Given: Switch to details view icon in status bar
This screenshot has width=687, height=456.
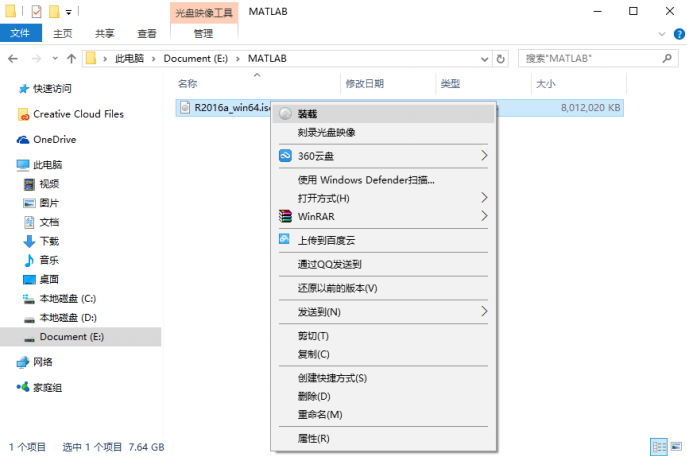Looking at the screenshot, I should [659, 447].
